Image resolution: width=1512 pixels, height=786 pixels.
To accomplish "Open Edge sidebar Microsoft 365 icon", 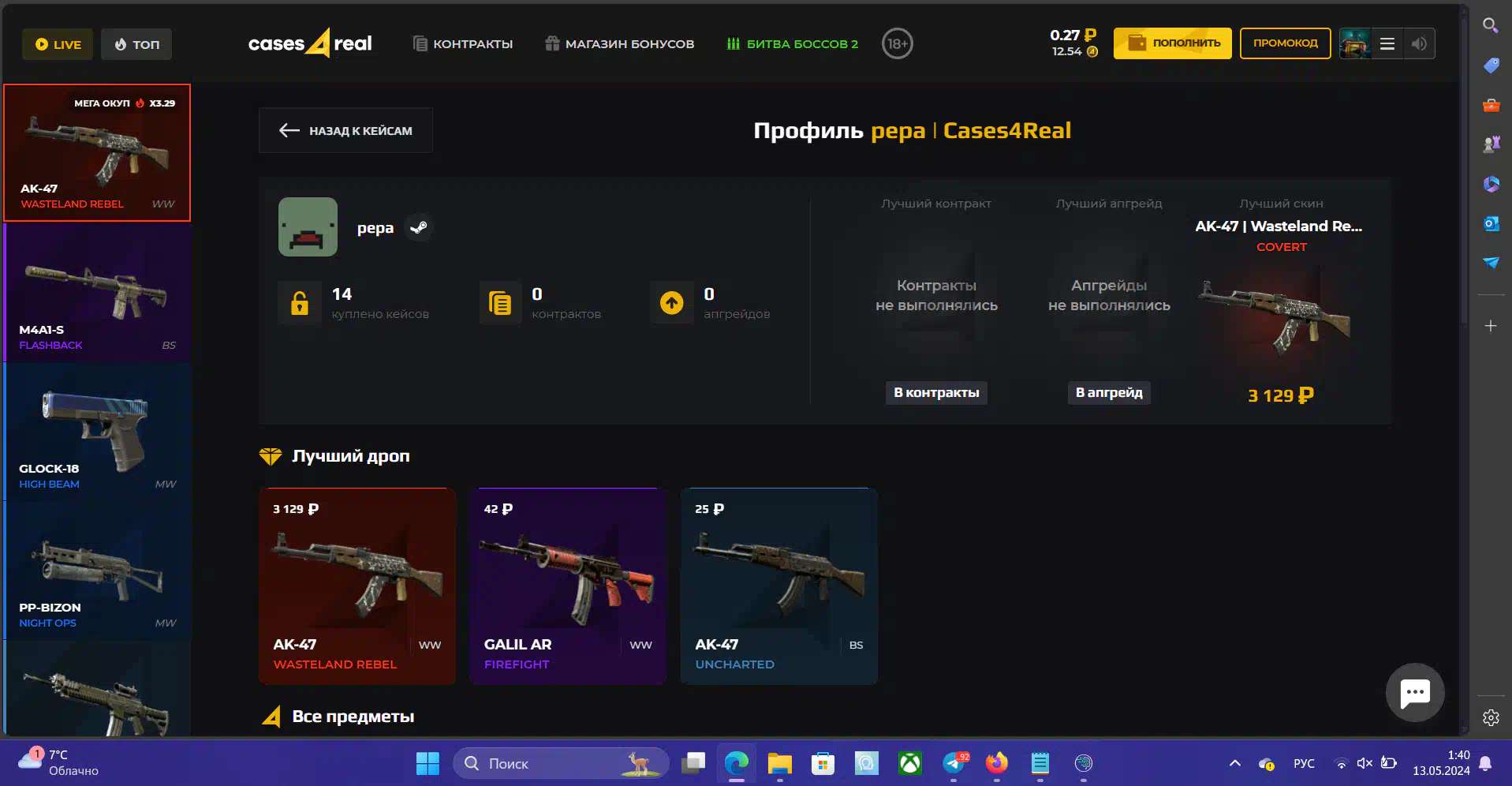I will tap(1491, 184).
